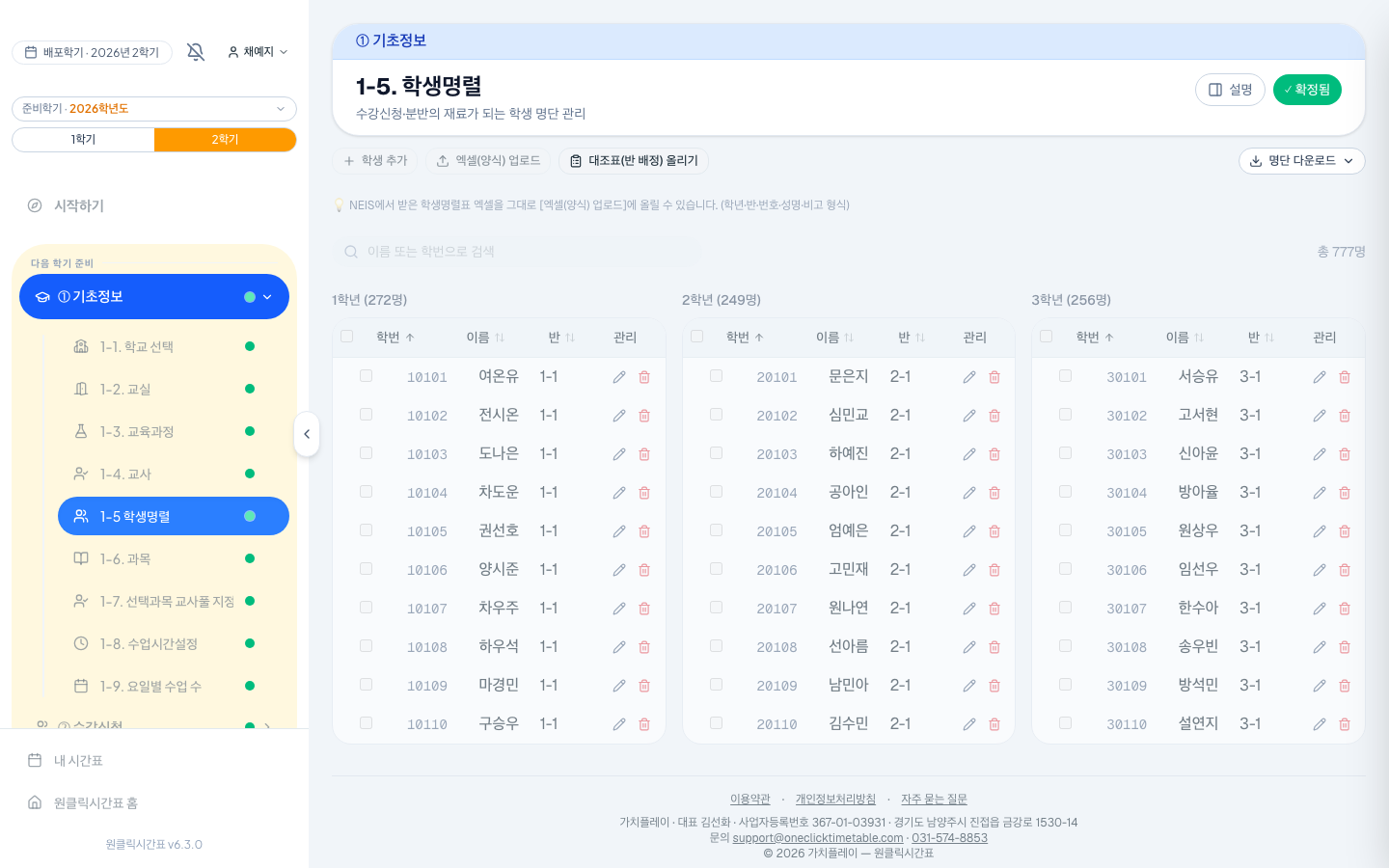The width and height of the screenshot is (1389, 868).
Task: Mute notifications with the bell icon
Action: pyautogui.click(x=196, y=52)
